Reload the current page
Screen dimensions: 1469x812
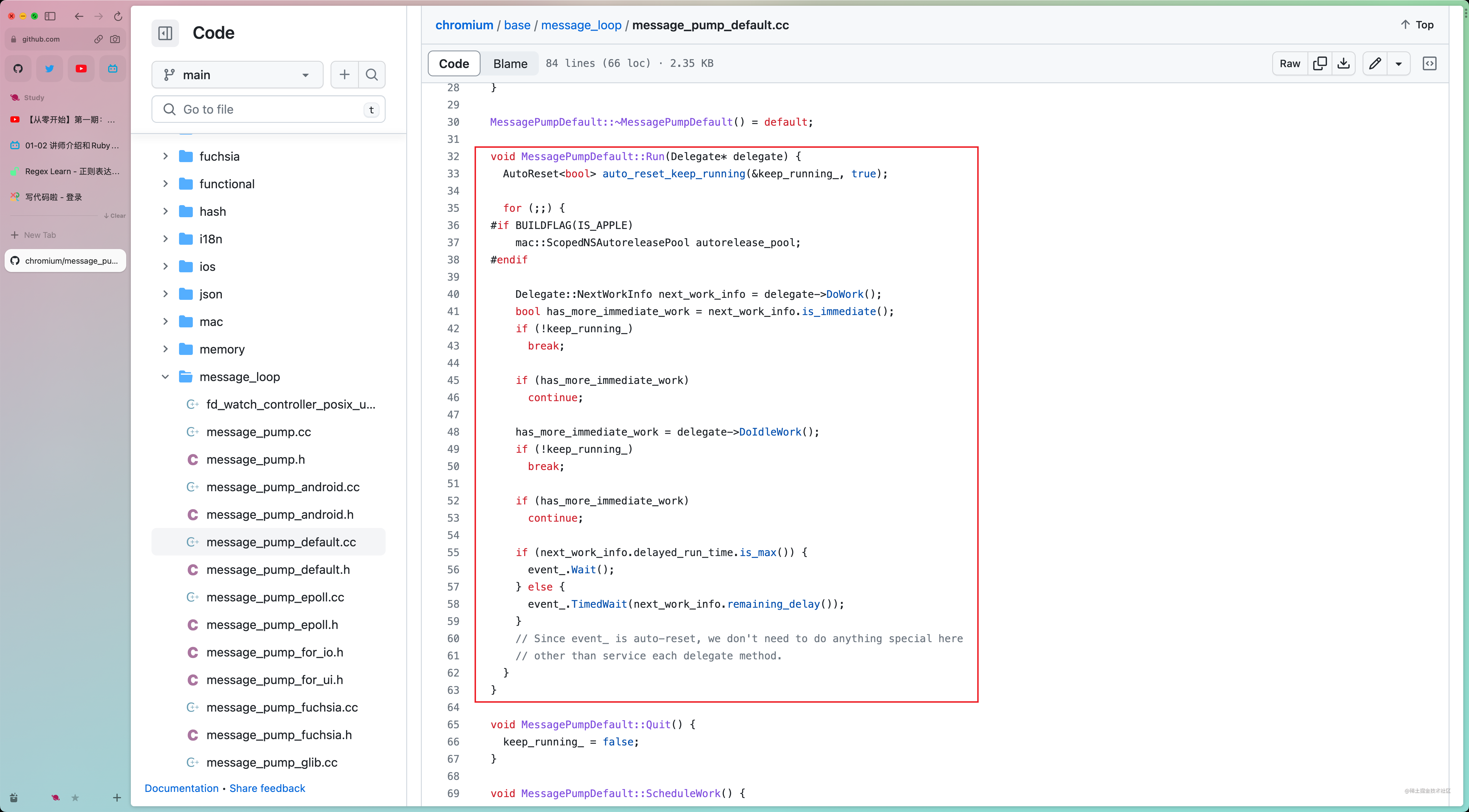(118, 16)
